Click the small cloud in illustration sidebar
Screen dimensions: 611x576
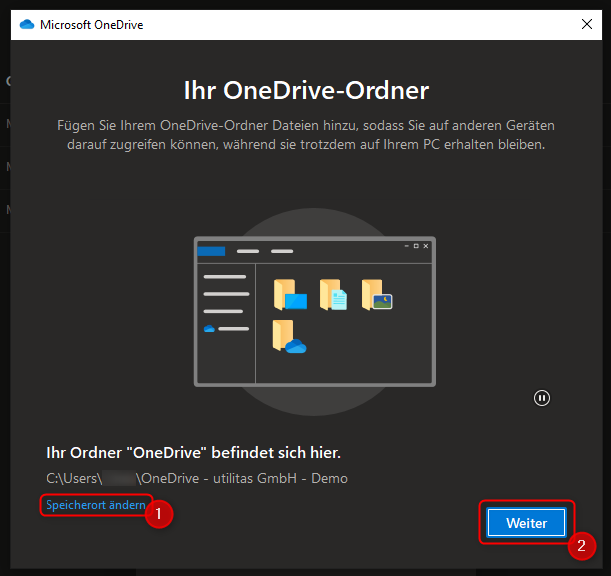pos(209,329)
